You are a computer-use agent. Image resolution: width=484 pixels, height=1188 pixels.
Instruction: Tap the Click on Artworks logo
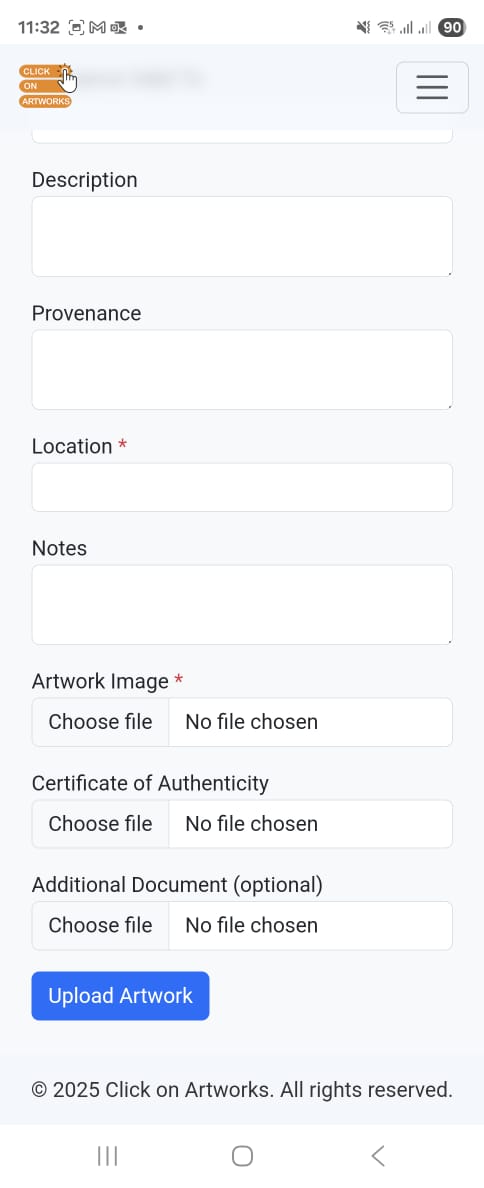click(47, 86)
